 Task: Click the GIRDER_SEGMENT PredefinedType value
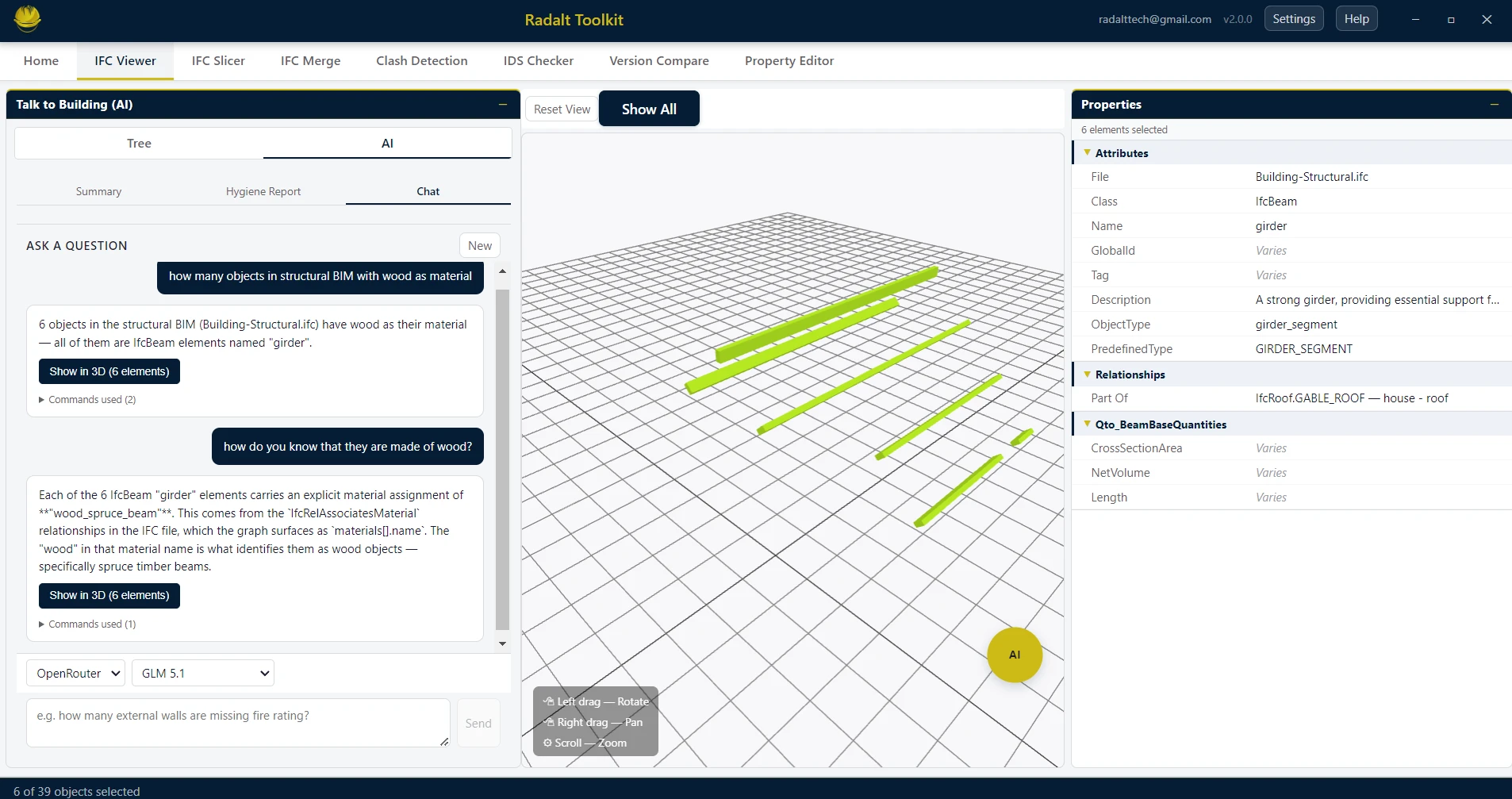point(1303,349)
